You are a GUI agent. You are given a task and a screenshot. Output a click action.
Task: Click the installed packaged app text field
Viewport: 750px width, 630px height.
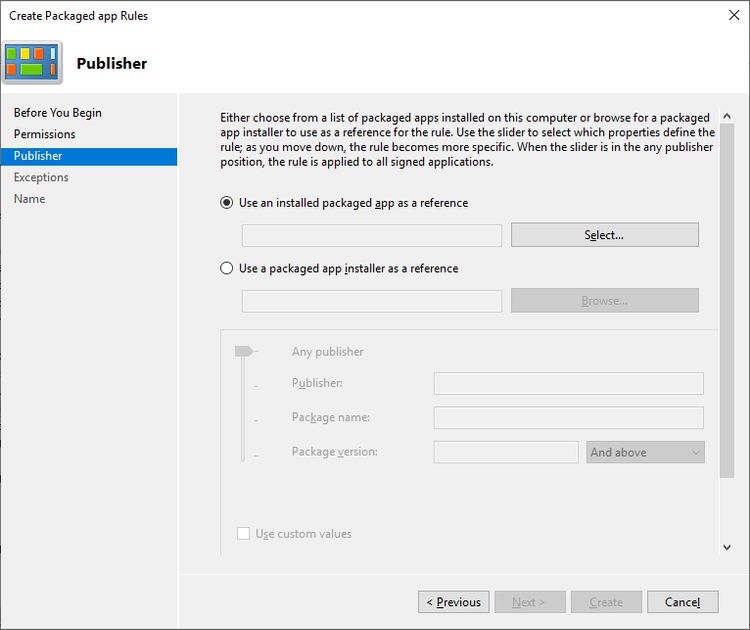pyautogui.click(x=372, y=235)
